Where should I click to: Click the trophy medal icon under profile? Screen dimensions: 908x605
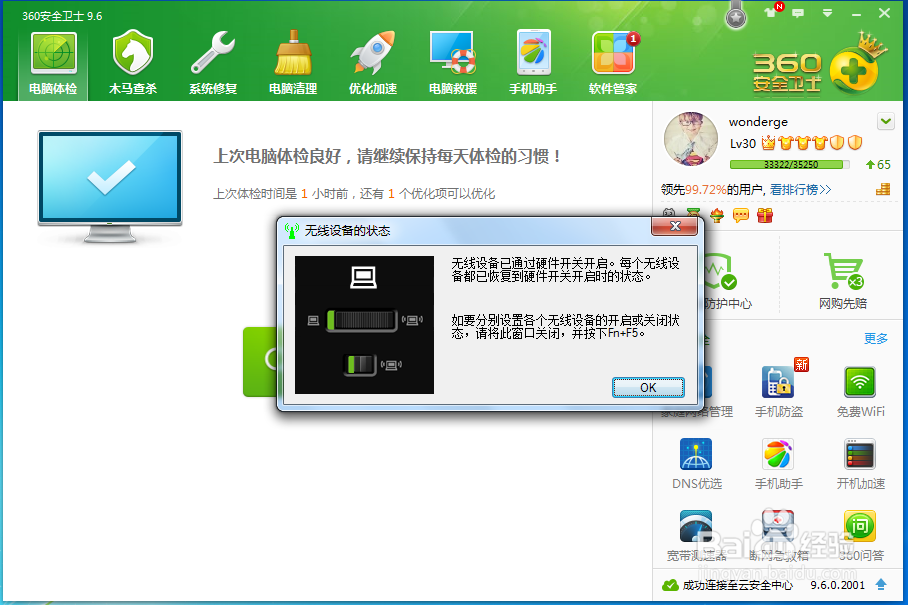717,216
